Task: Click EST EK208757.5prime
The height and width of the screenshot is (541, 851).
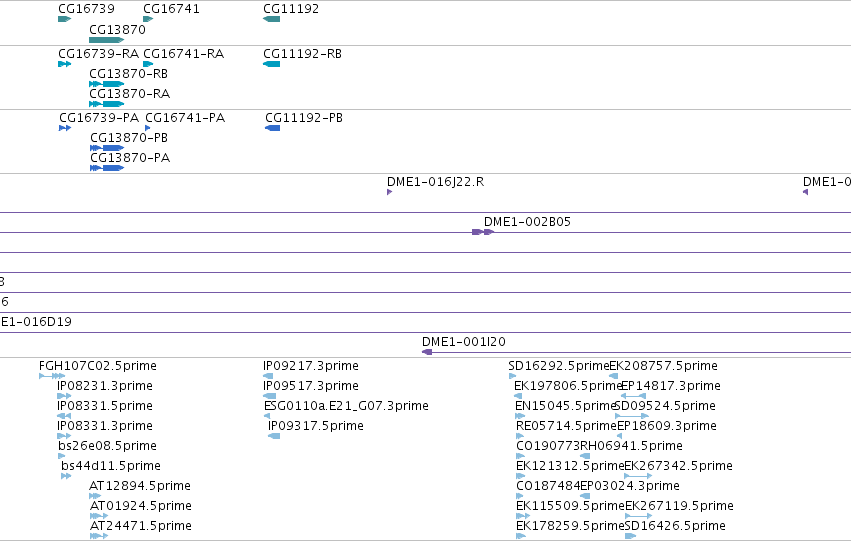Action: (663, 366)
